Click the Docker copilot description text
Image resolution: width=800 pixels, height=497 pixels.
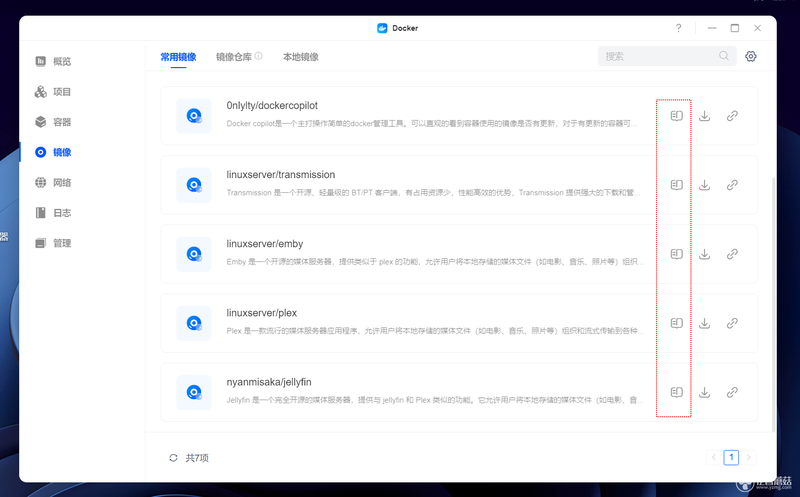432,123
